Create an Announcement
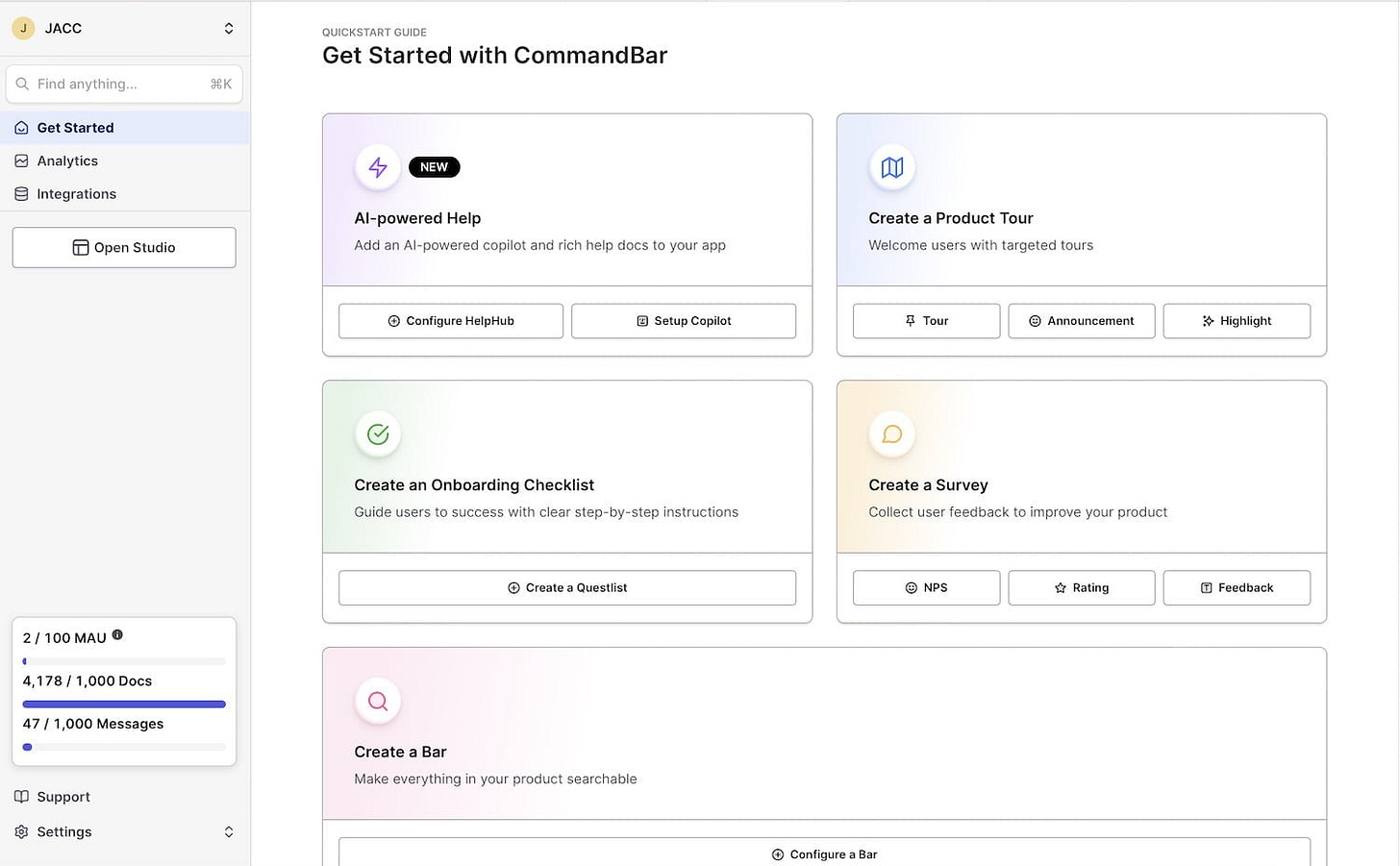 click(1082, 321)
